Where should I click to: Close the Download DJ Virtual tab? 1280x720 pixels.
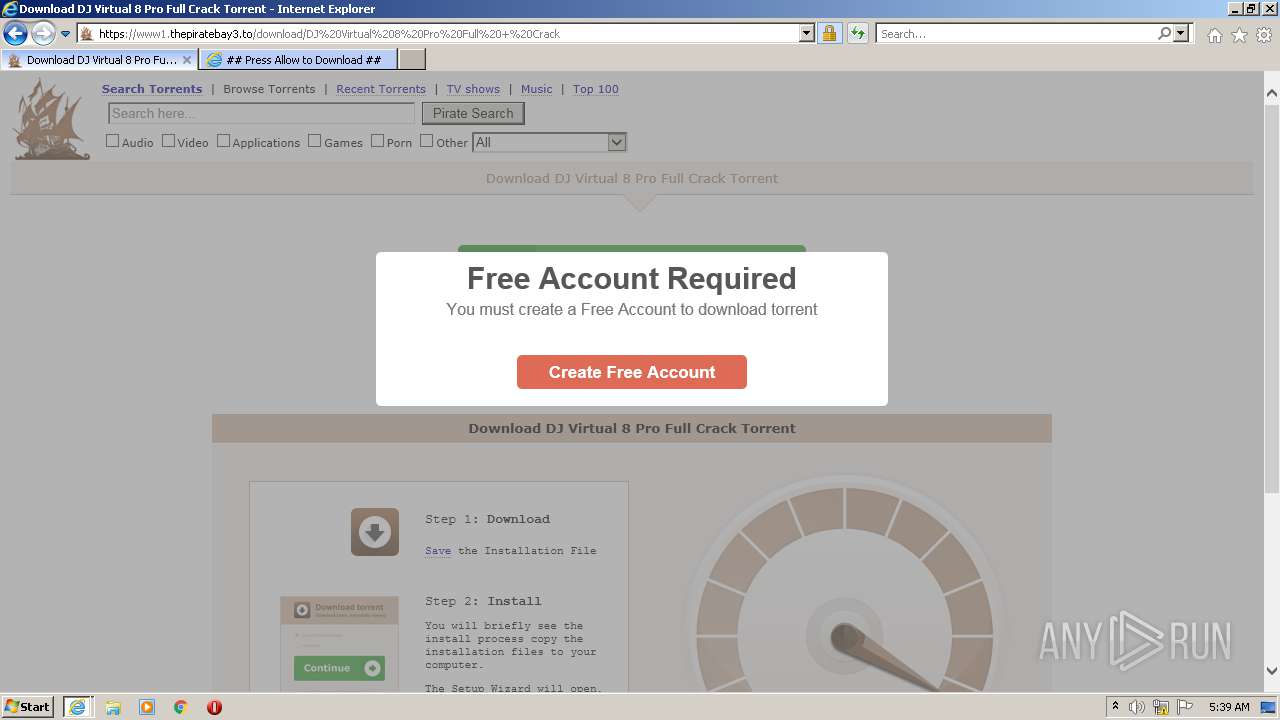186,60
